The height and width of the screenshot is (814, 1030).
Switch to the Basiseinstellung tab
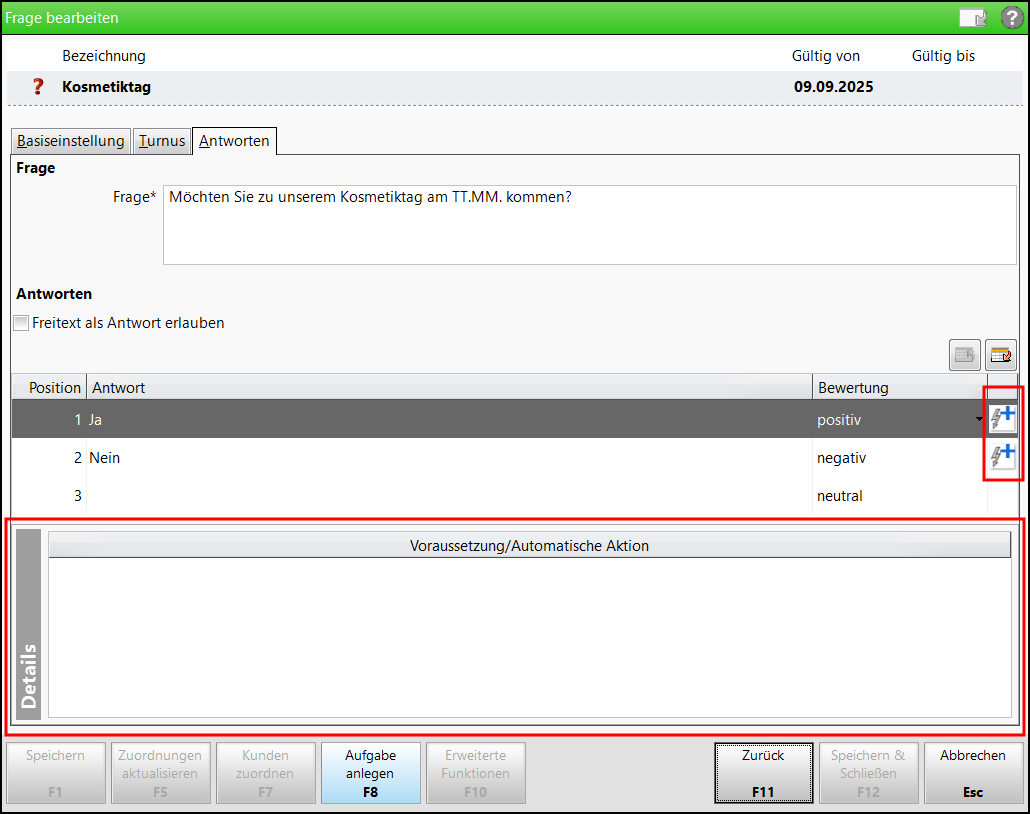pos(70,141)
